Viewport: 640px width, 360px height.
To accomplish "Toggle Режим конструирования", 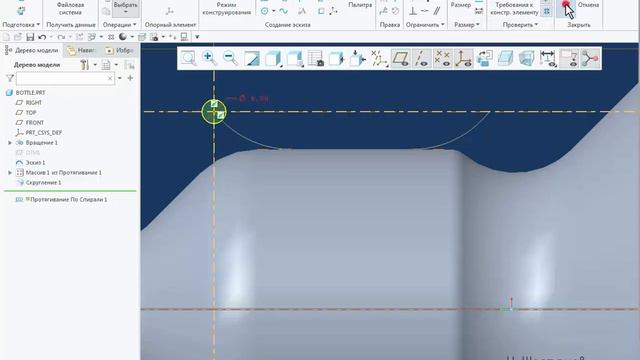I will [x=227, y=8].
